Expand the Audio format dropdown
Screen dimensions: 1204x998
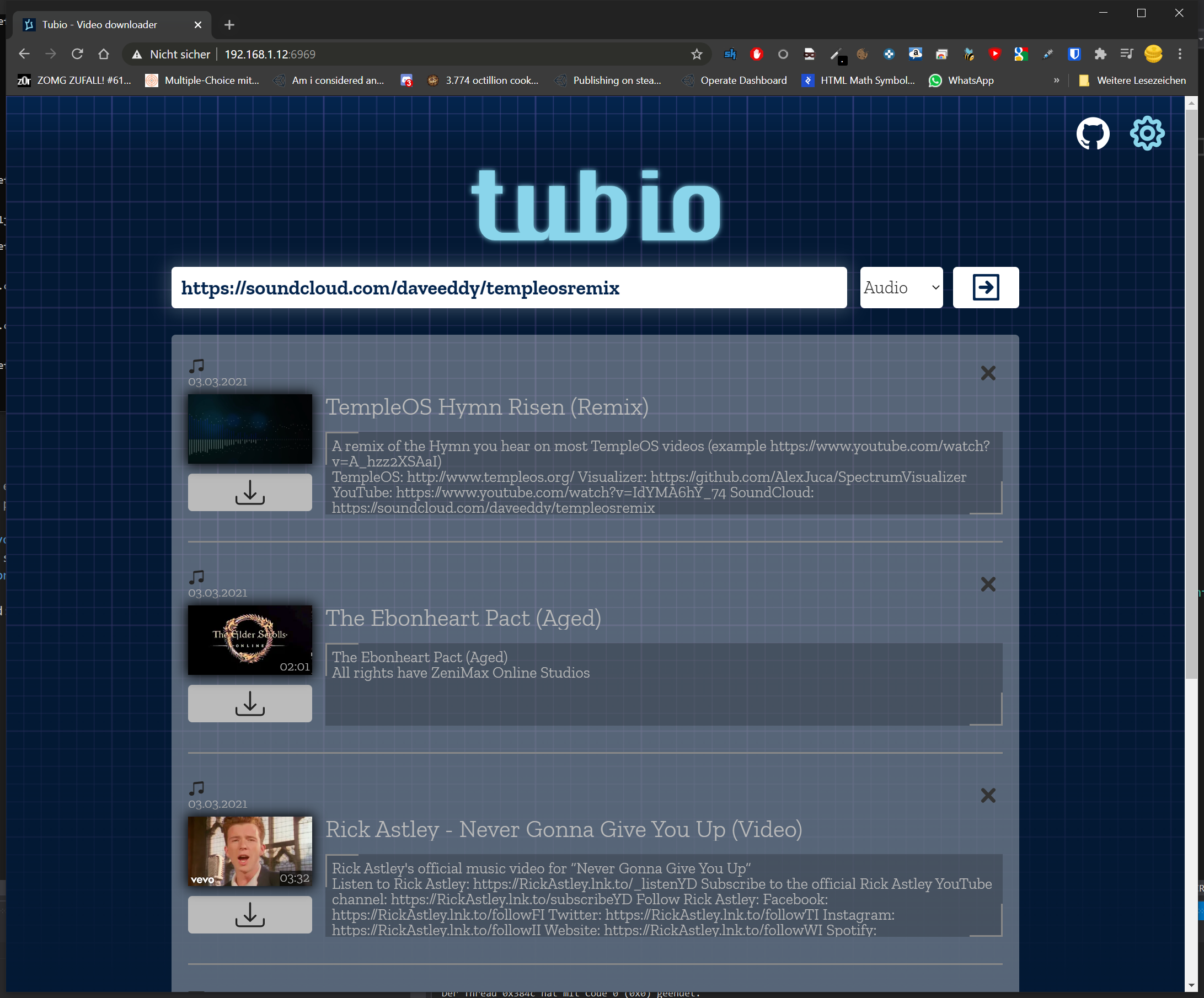pos(901,287)
